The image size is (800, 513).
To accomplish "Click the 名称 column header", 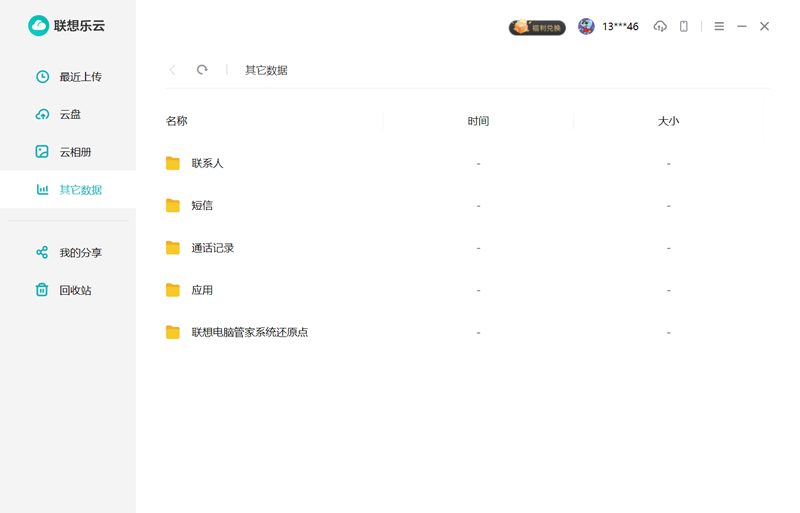I will [177, 121].
